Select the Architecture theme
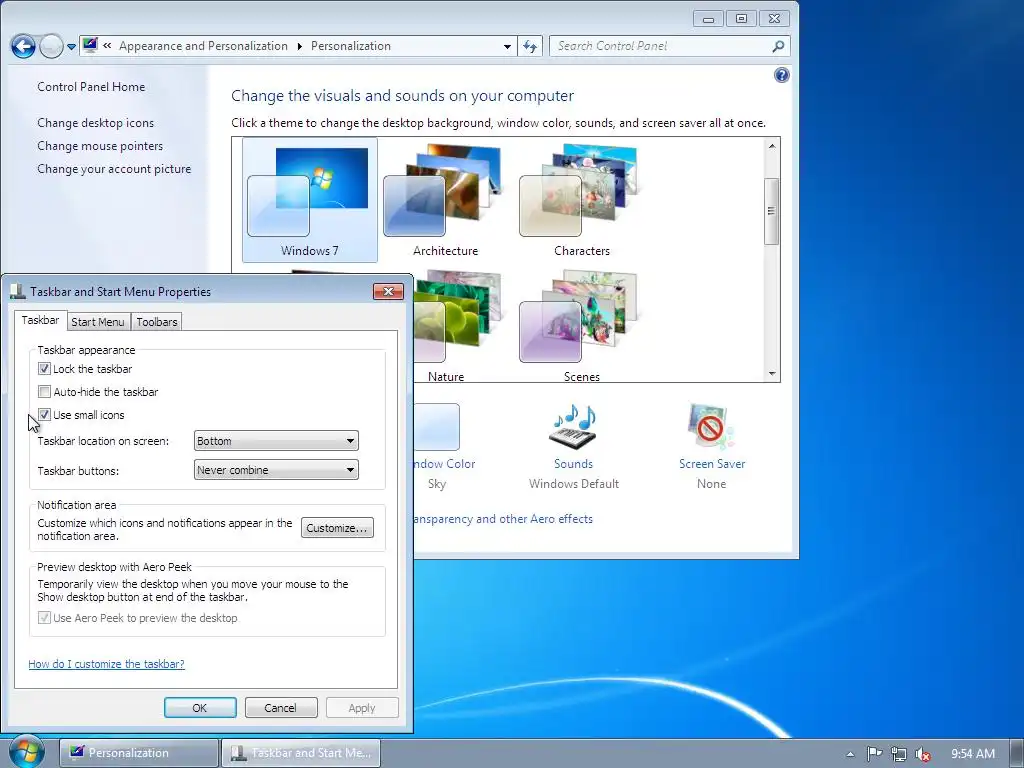The height and width of the screenshot is (768, 1024). click(445, 200)
